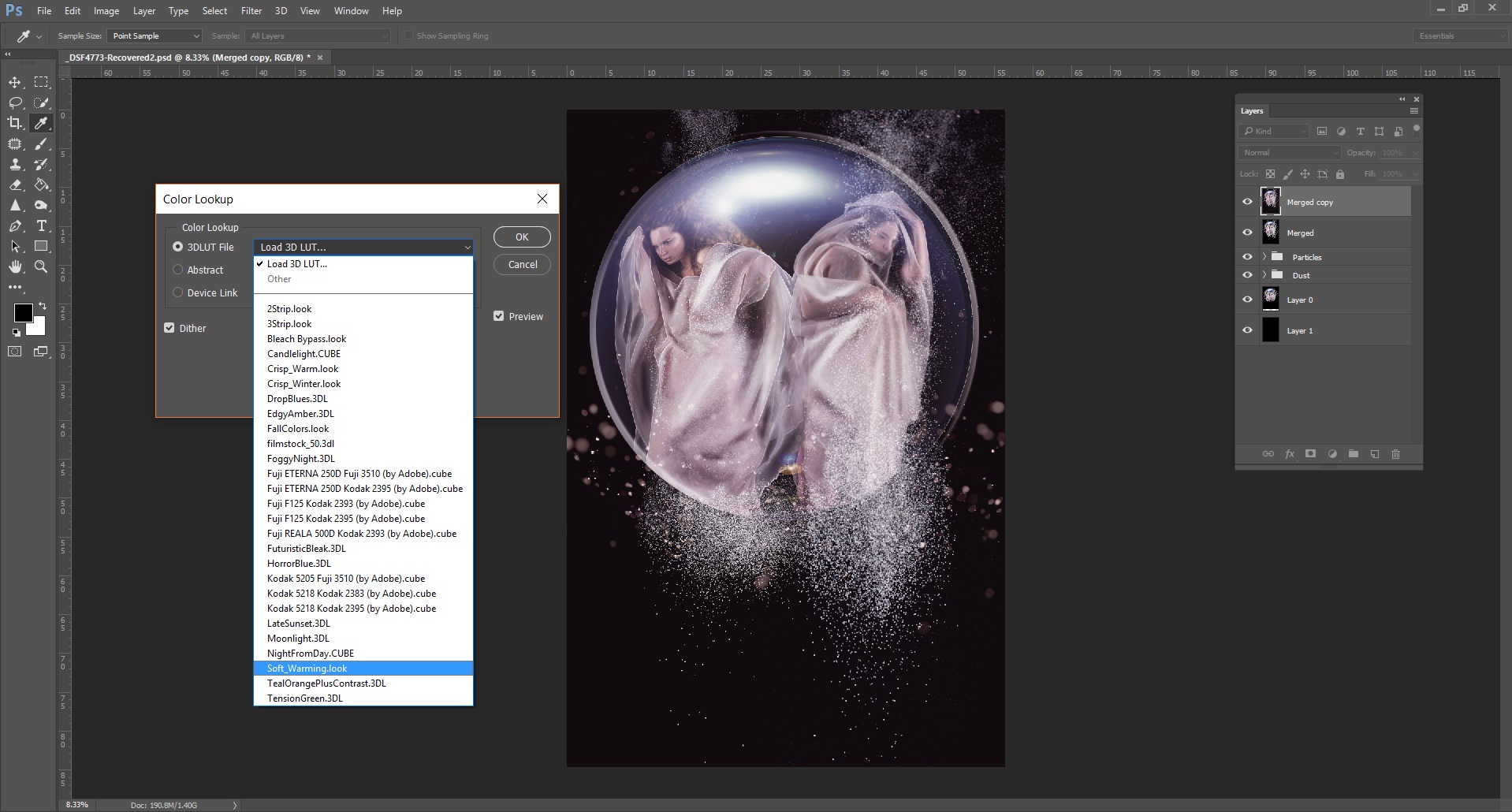Select the Zoom tool
Image resolution: width=1512 pixels, height=812 pixels.
point(41,266)
